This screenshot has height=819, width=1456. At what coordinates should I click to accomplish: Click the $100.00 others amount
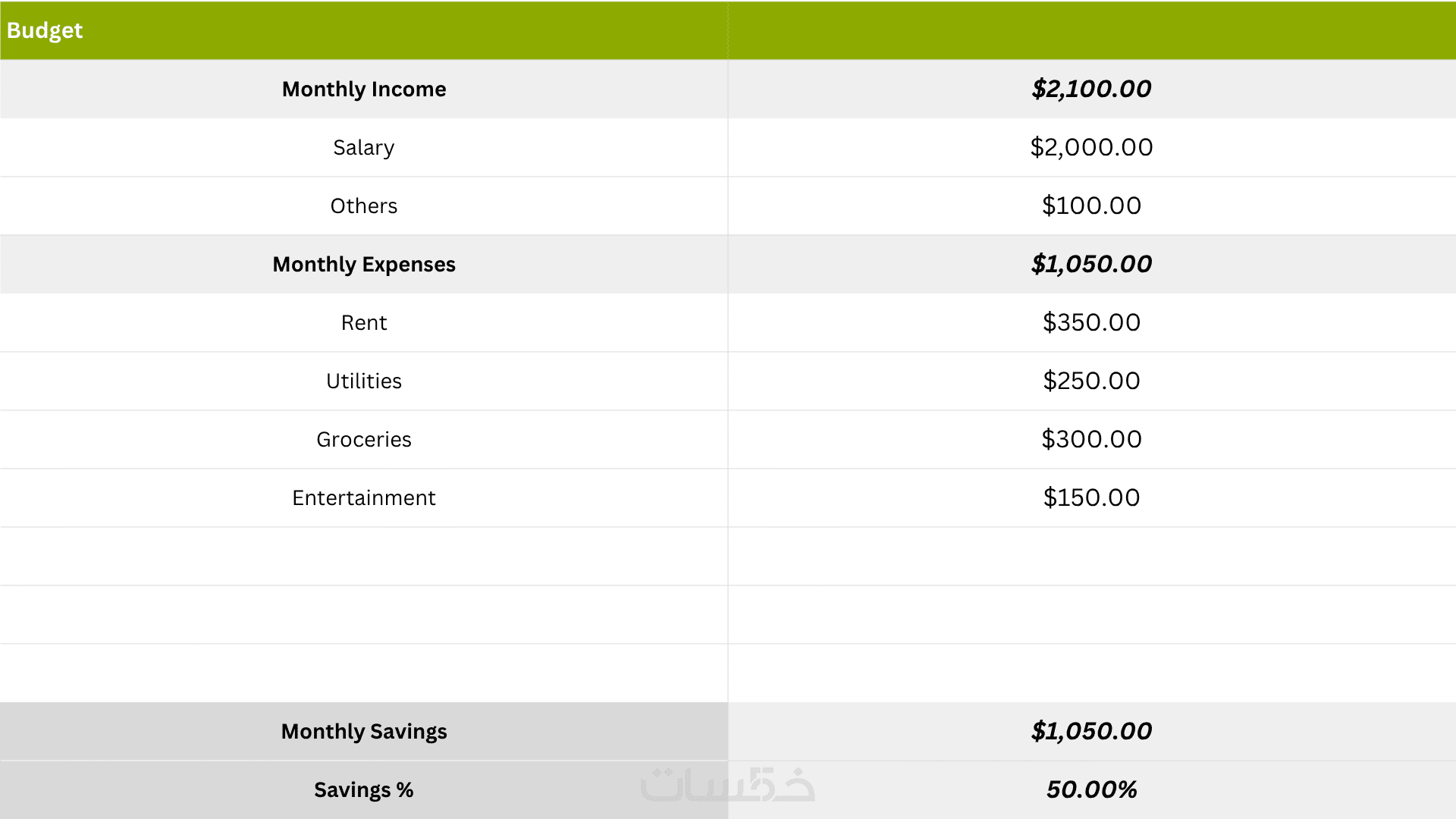1091,206
